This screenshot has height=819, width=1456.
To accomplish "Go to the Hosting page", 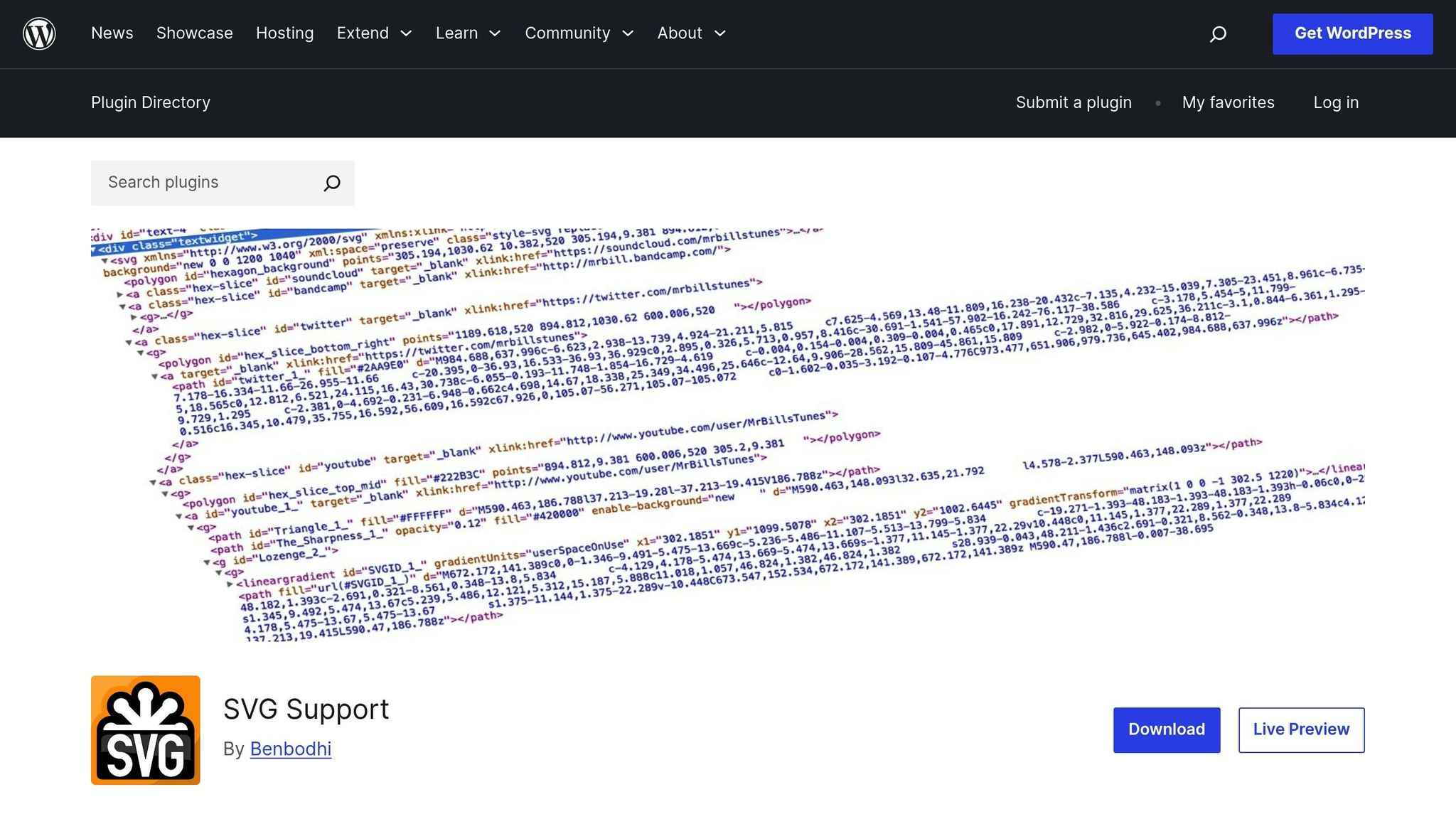I will coord(284,33).
